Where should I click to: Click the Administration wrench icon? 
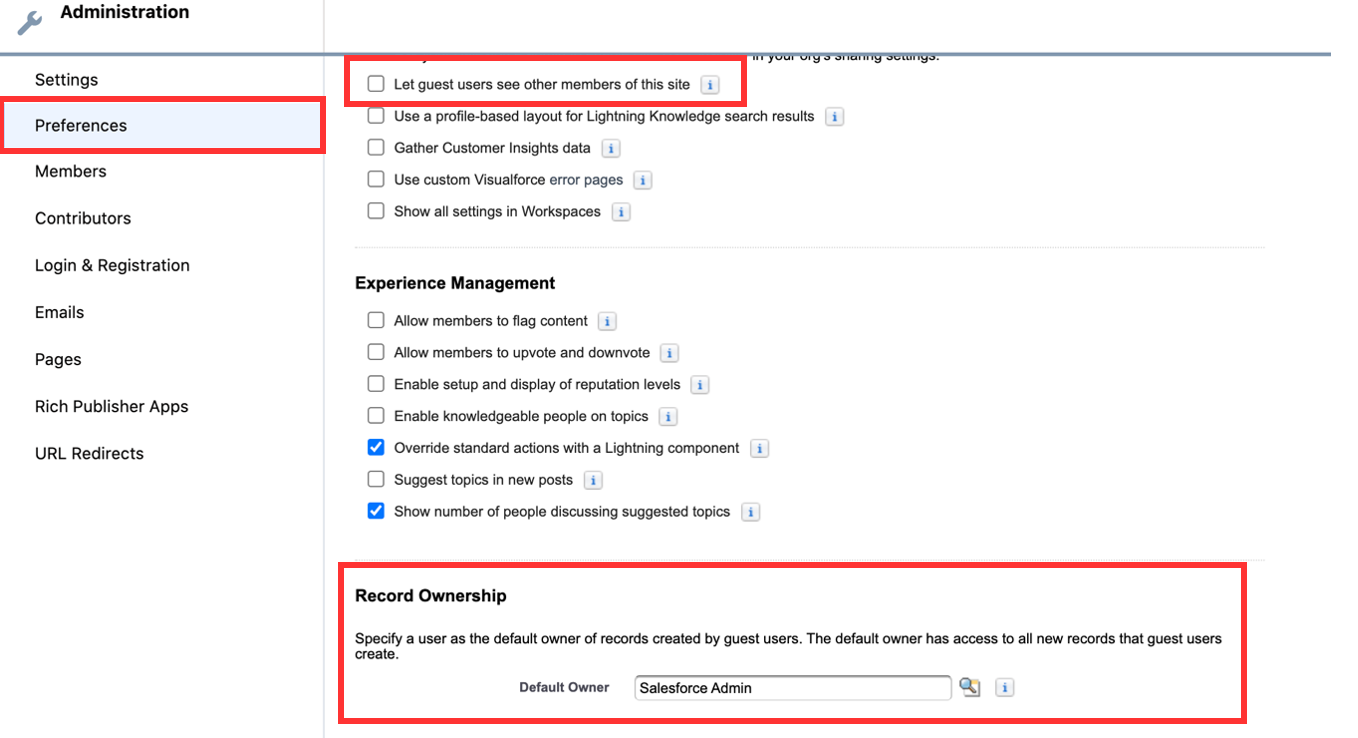point(30,22)
